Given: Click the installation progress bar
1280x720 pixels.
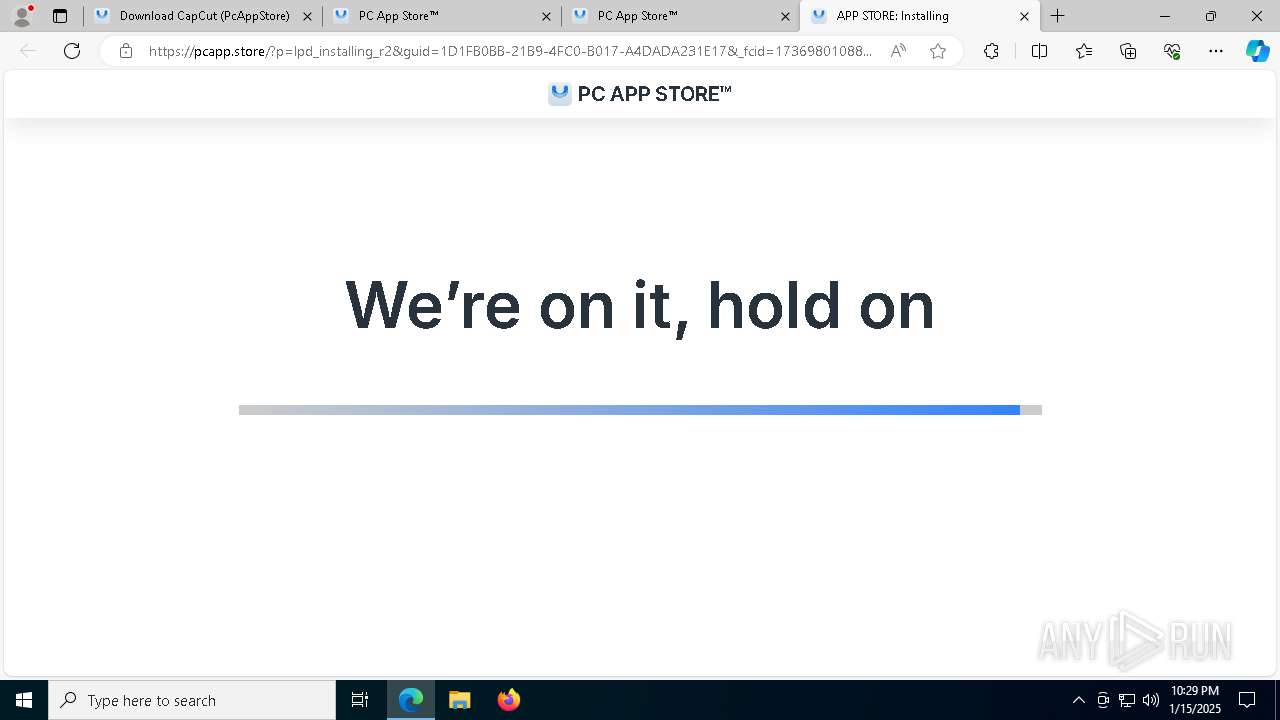Looking at the screenshot, I should tap(640, 410).
